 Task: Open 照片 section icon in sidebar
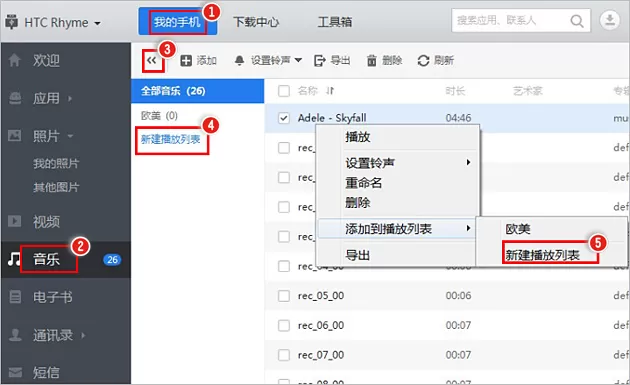click(15, 135)
